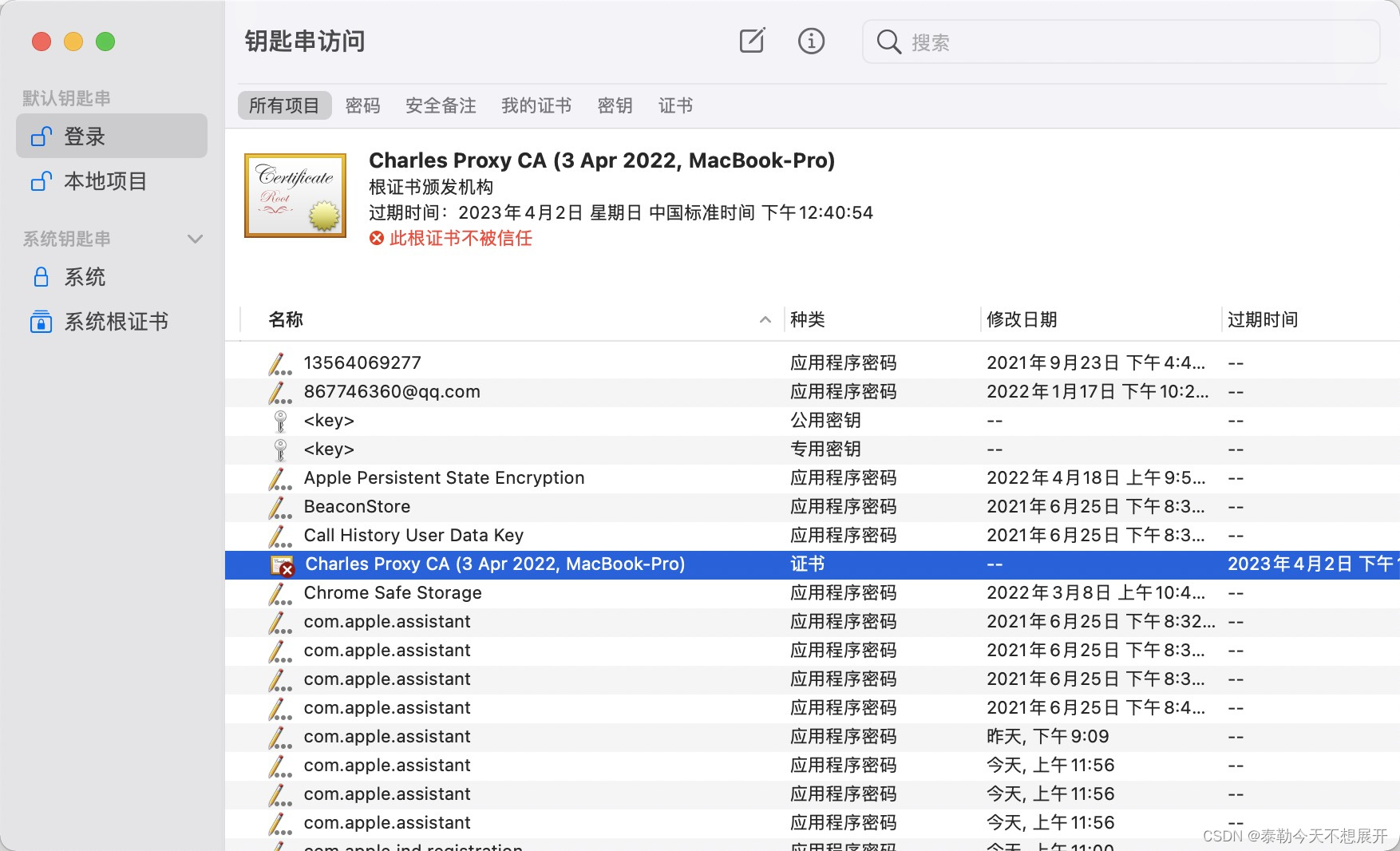Viewport: 1400px width, 851px height.
Task: Sort by the 种类 column header
Action: [808, 319]
